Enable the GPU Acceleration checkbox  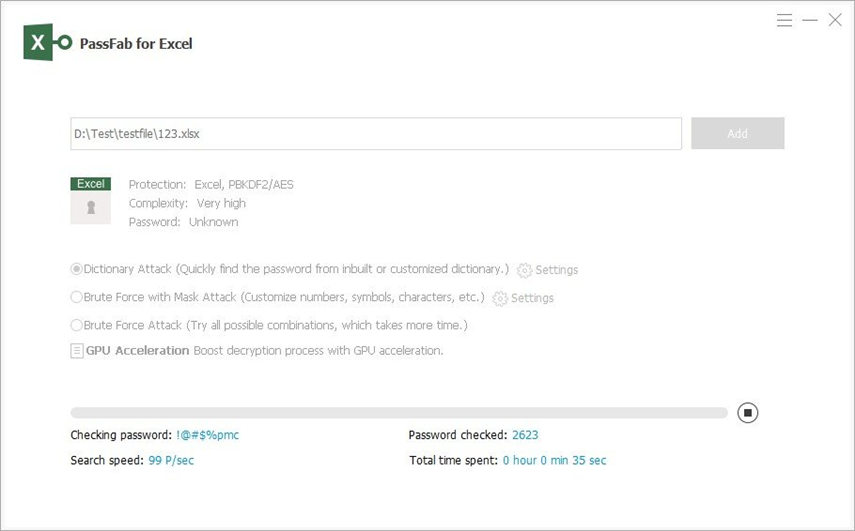[x=77, y=351]
